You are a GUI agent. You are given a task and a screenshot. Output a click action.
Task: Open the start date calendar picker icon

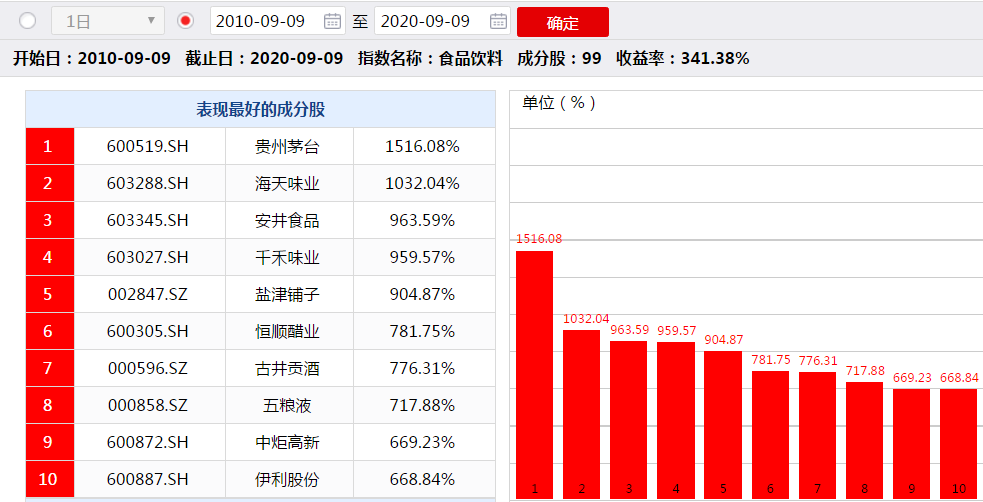(332, 21)
